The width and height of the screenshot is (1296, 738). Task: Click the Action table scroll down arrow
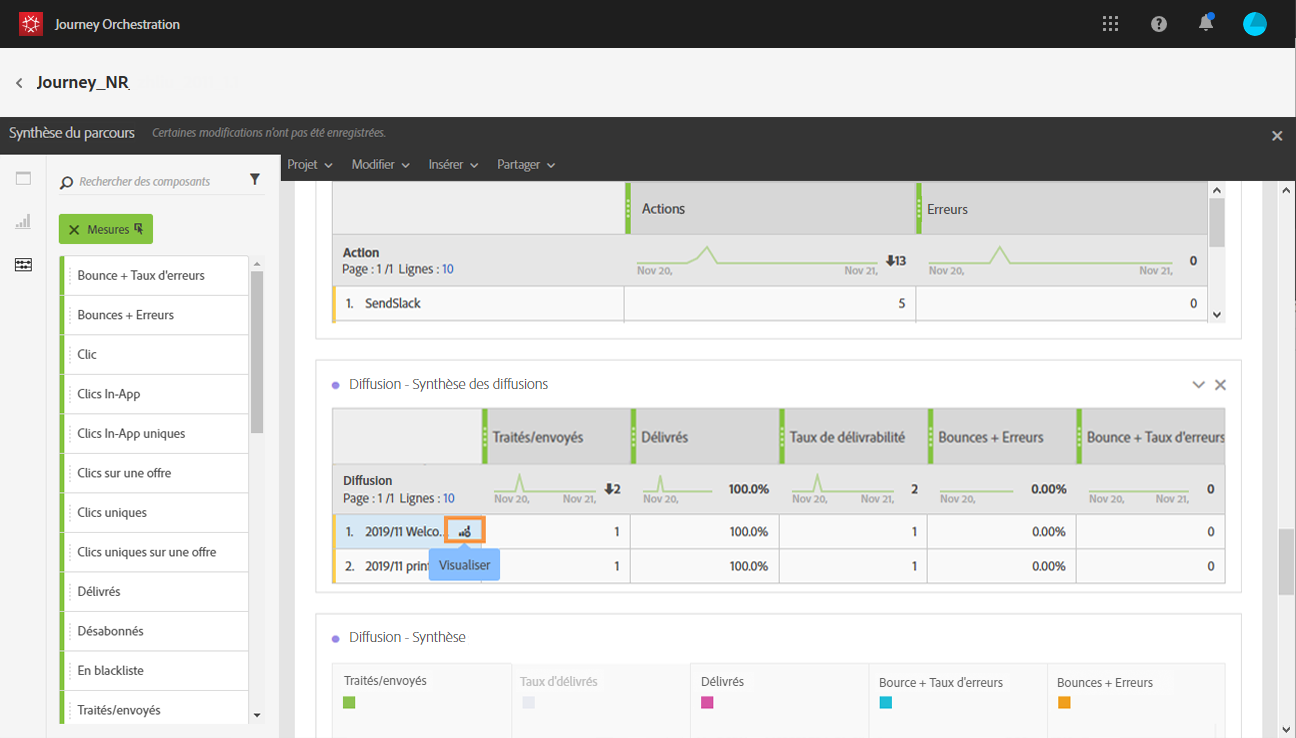[x=1217, y=314]
